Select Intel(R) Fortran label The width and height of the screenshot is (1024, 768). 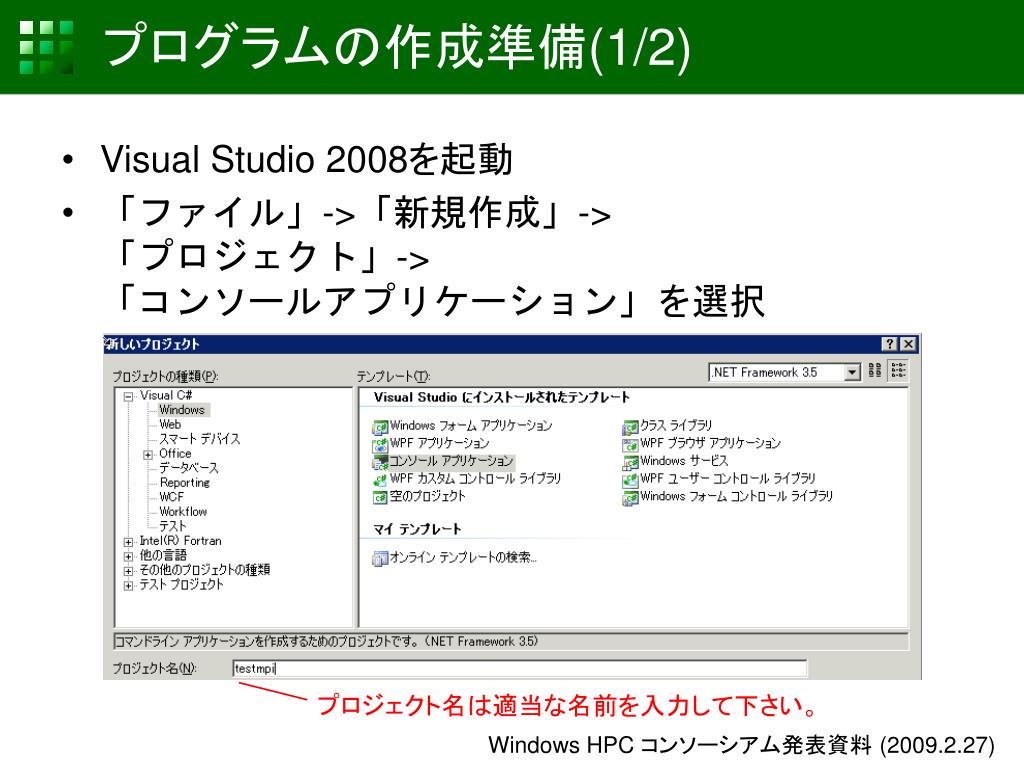coord(180,541)
